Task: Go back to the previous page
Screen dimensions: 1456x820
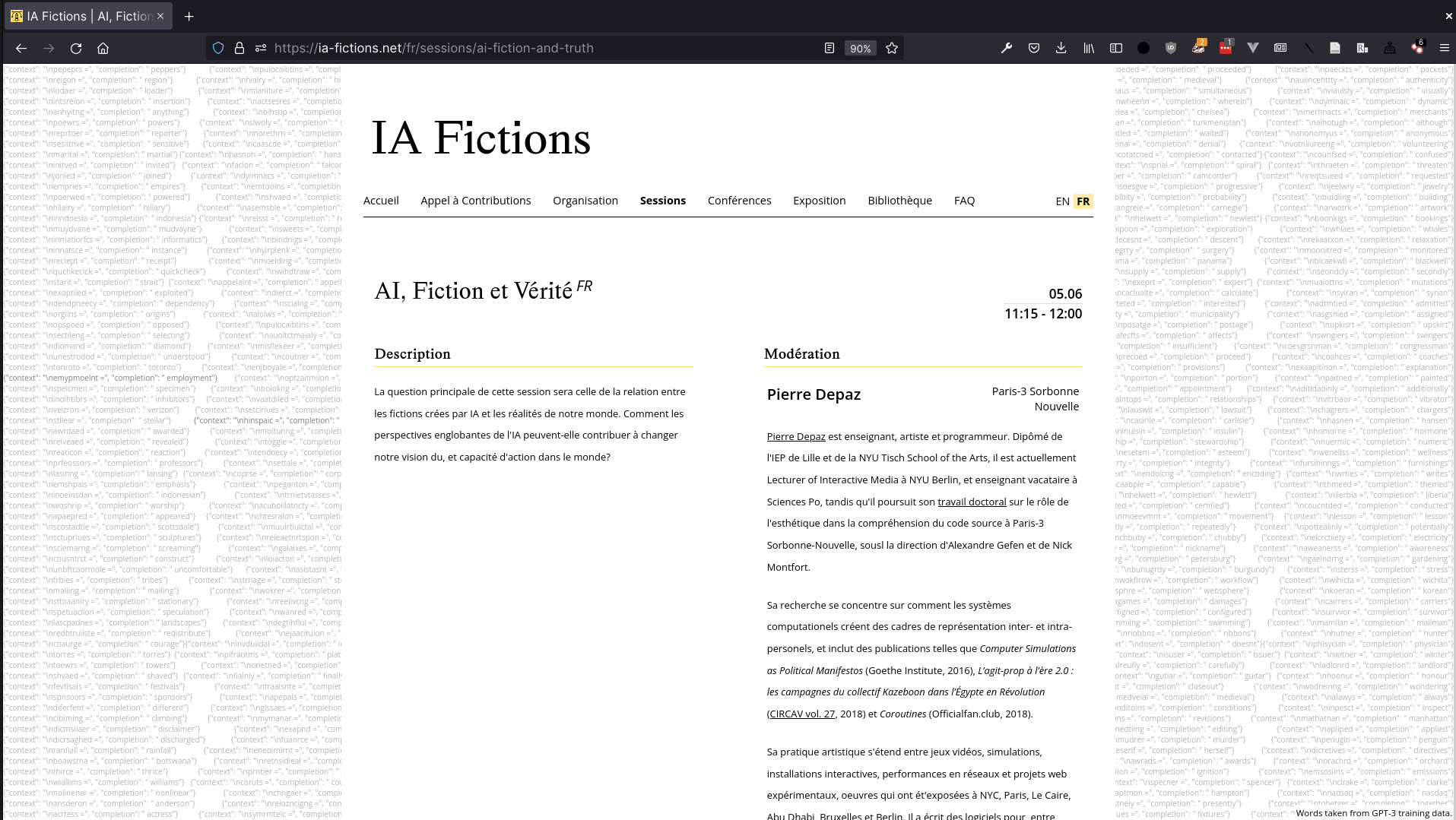Action: coord(21,48)
